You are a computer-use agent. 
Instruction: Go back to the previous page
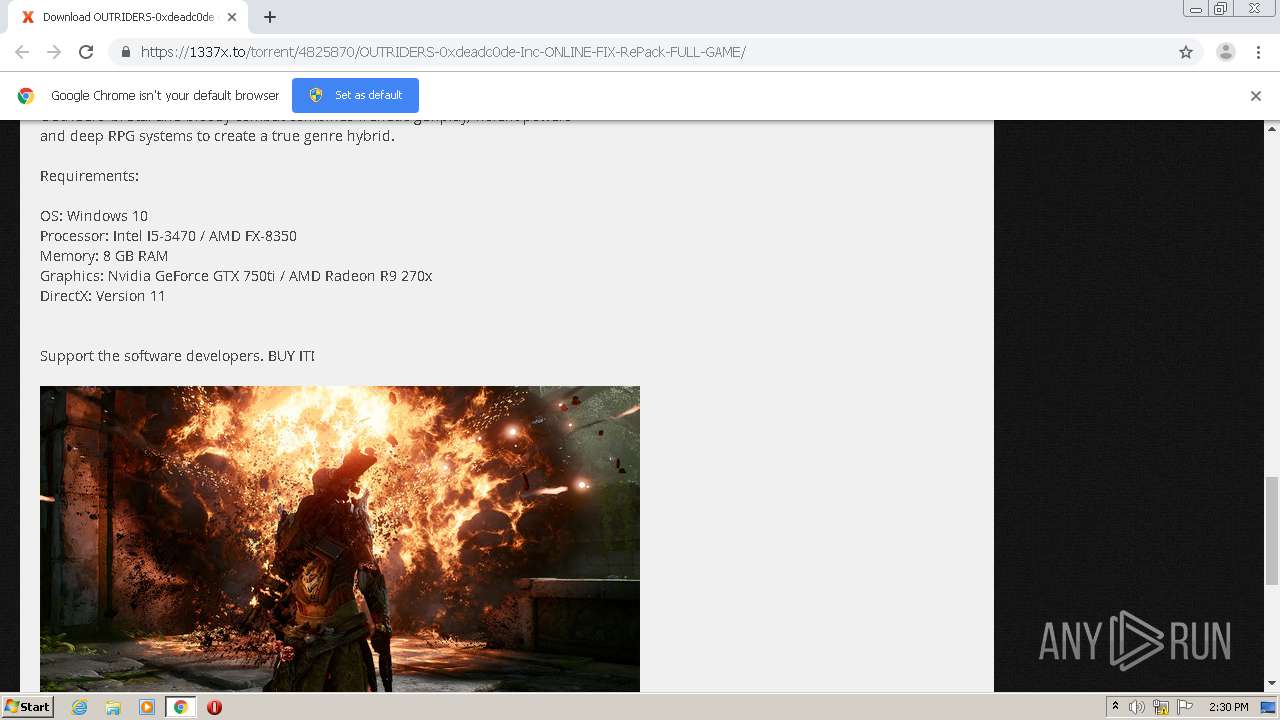point(22,52)
